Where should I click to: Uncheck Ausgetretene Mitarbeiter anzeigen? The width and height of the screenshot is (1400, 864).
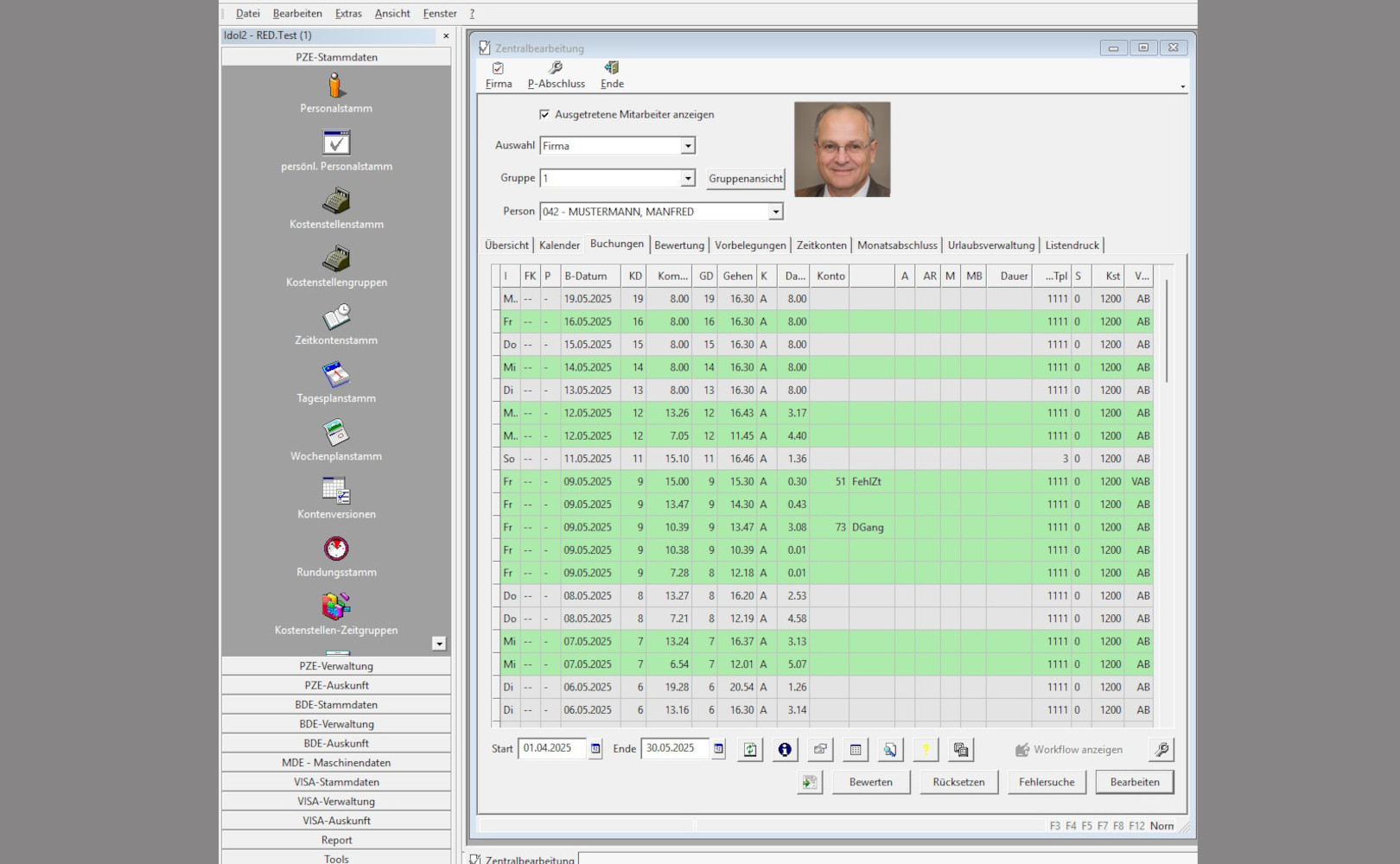point(544,114)
